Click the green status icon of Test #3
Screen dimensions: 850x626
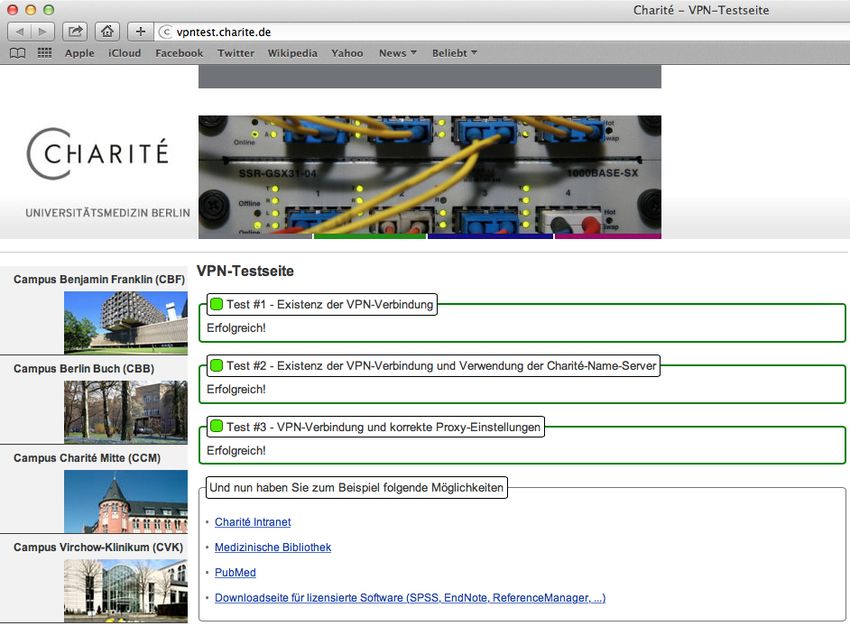pos(216,427)
